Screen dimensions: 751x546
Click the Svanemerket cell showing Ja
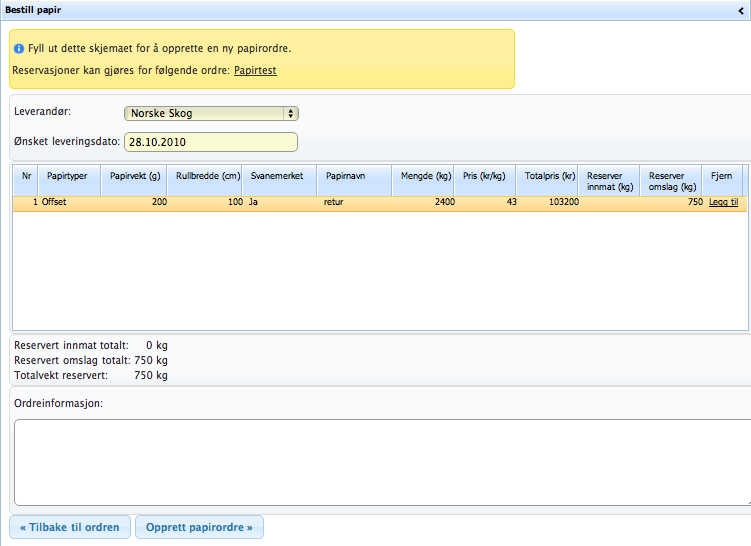click(279, 202)
